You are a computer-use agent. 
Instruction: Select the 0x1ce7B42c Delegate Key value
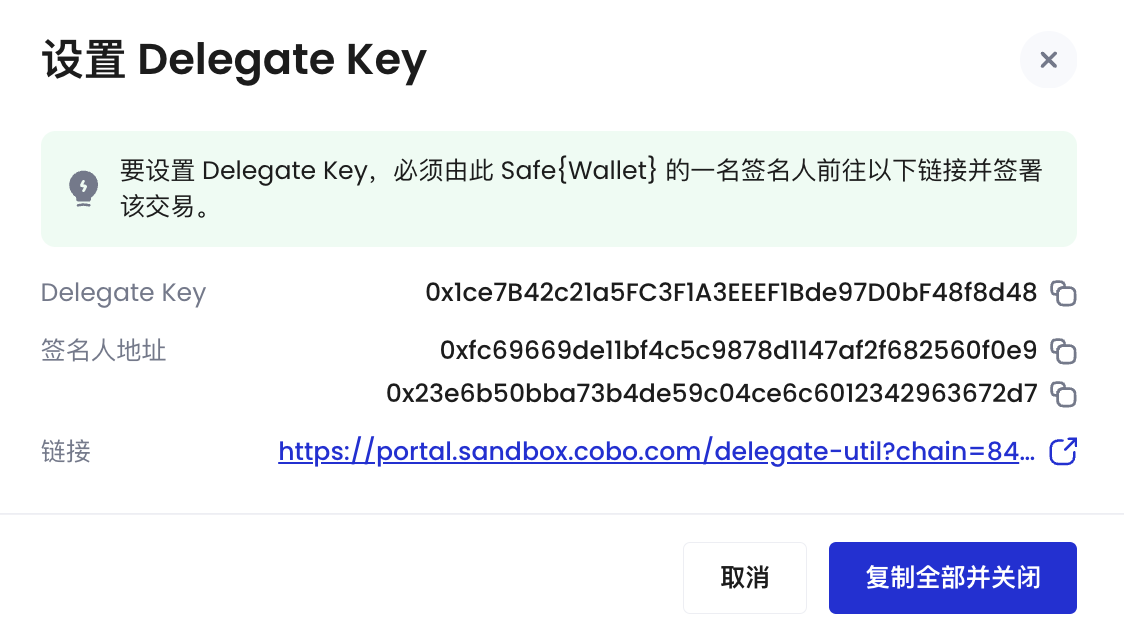(731, 292)
